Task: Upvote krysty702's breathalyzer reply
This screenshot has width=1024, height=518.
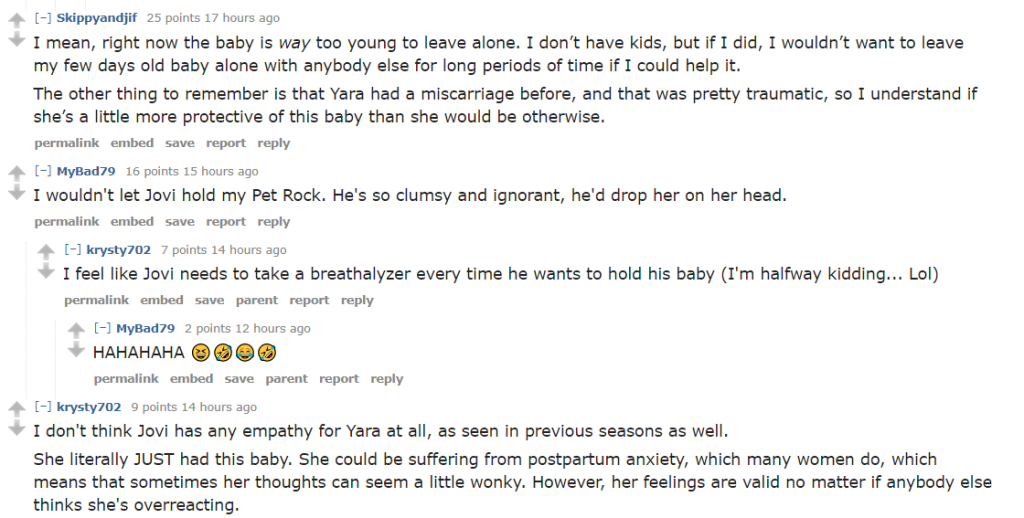Action: (x=46, y=251)
